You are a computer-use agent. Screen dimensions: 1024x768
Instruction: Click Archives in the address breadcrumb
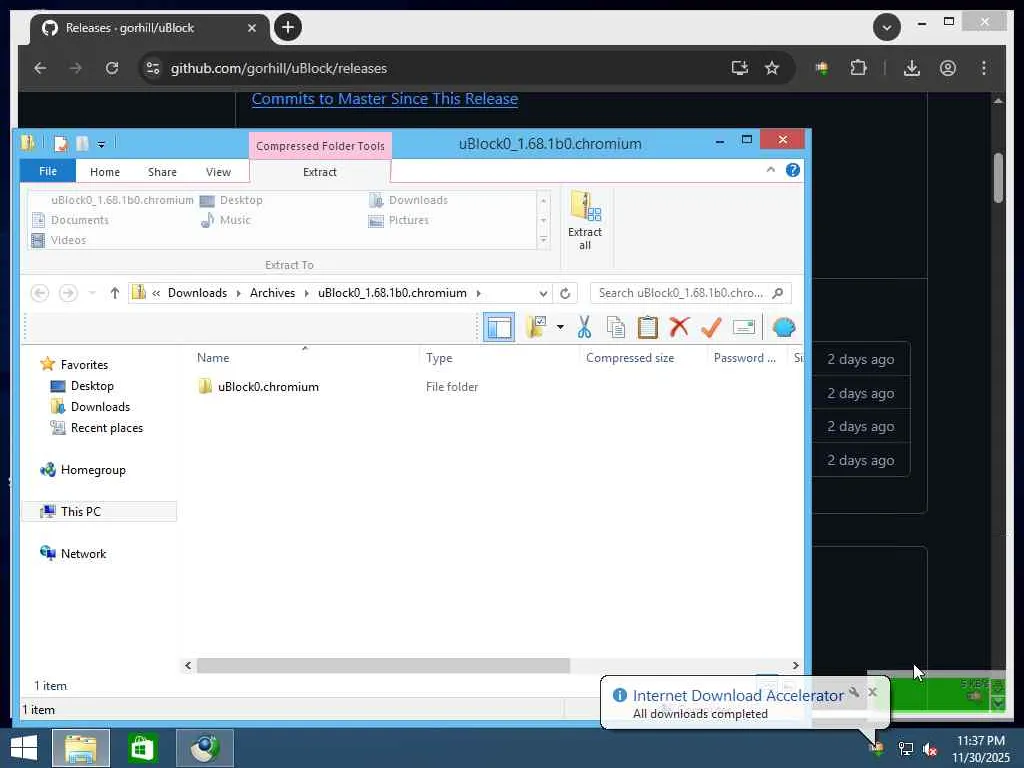(x=272, y=293)
